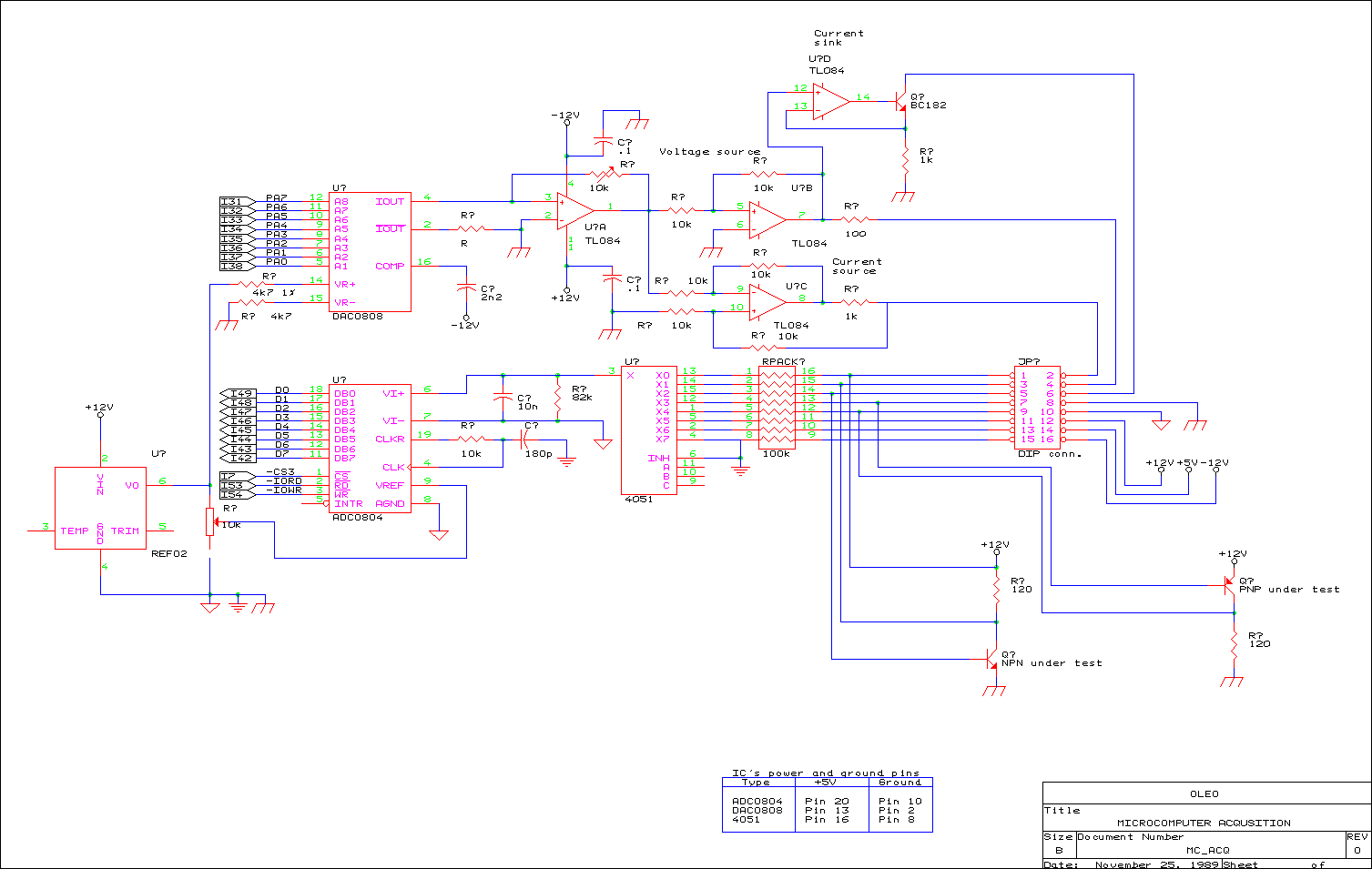1372x869 pixels.
Task: Select the U?B op-amp triangle symbol
Action: 767,220
